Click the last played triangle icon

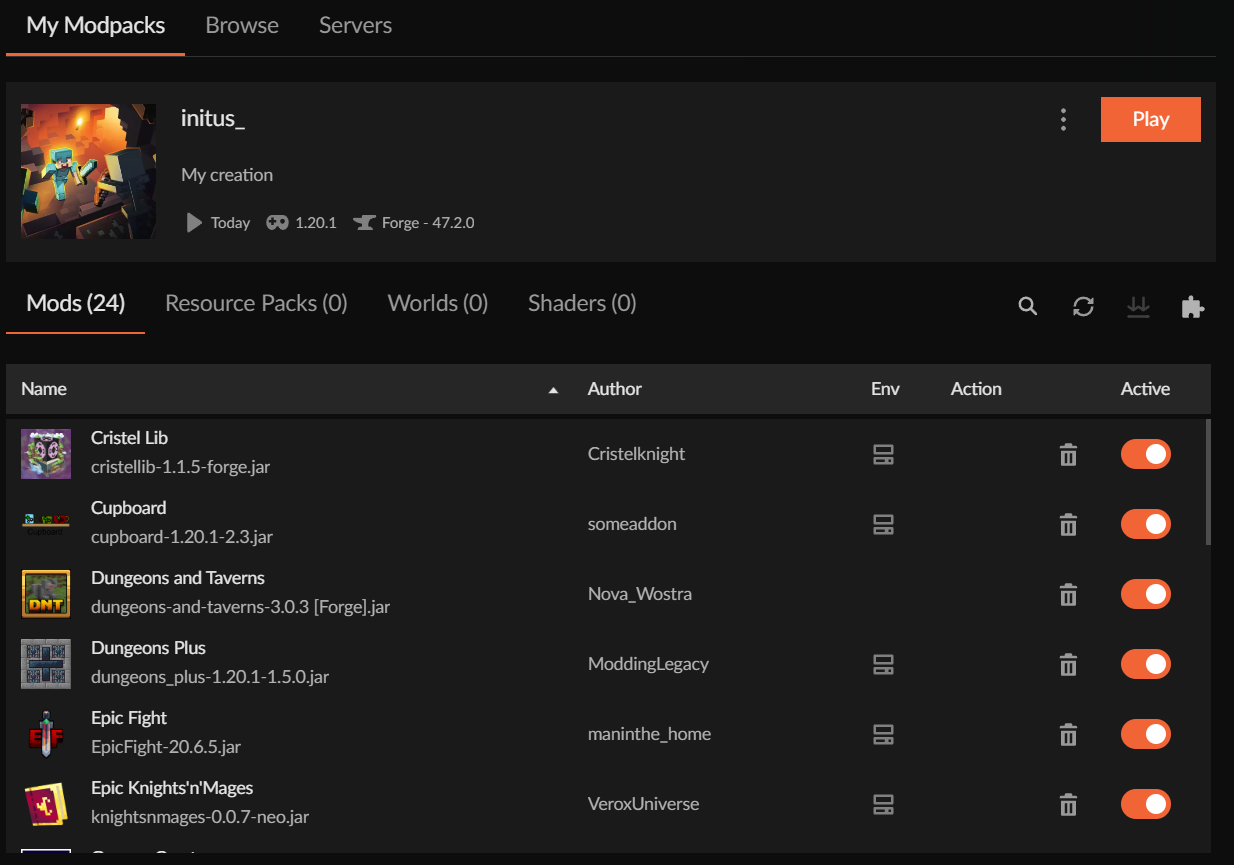[x=194, y=222]
